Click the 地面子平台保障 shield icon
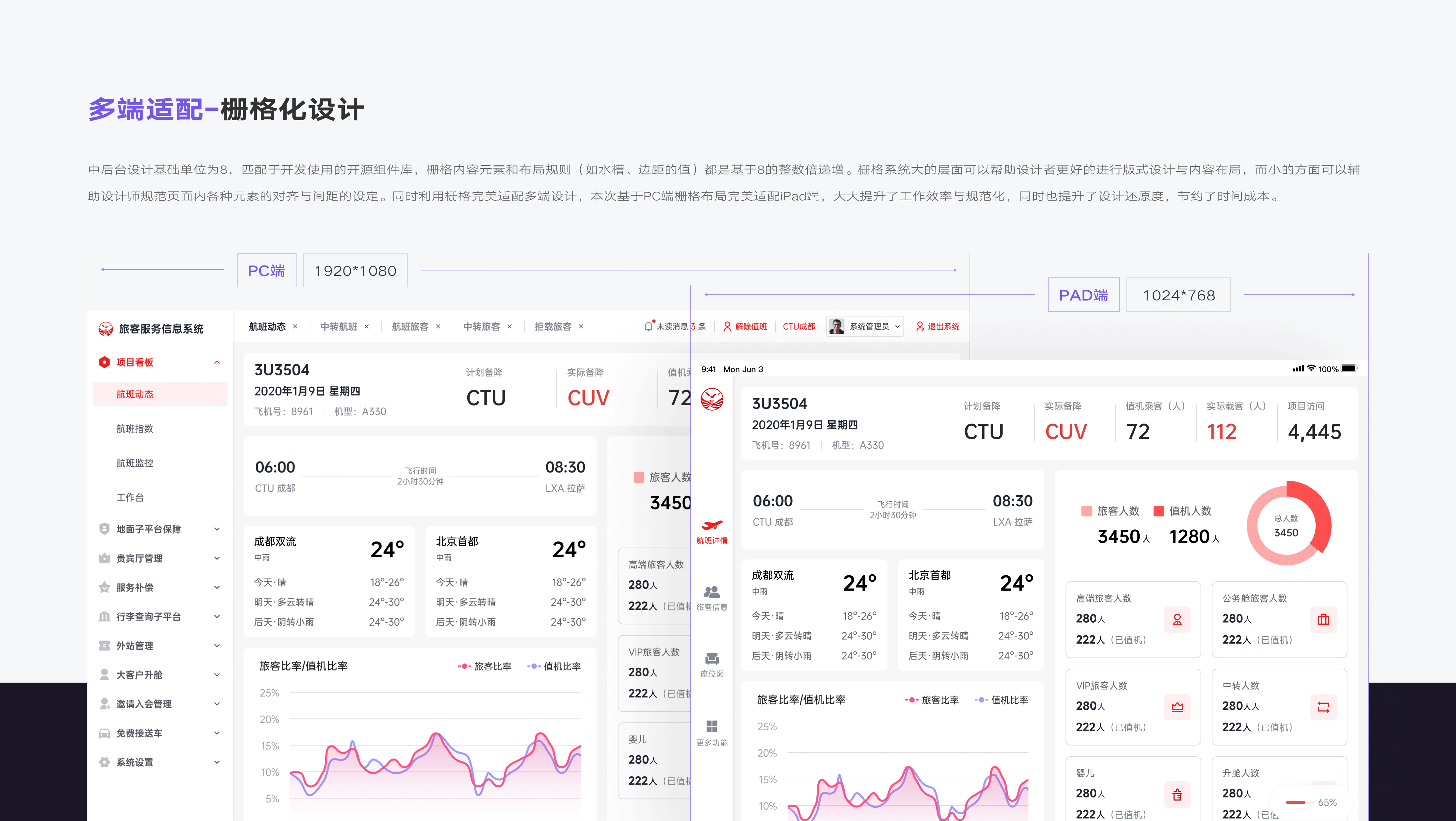The width and height of the screenshot is (1456, 821). tap(104, 529)
